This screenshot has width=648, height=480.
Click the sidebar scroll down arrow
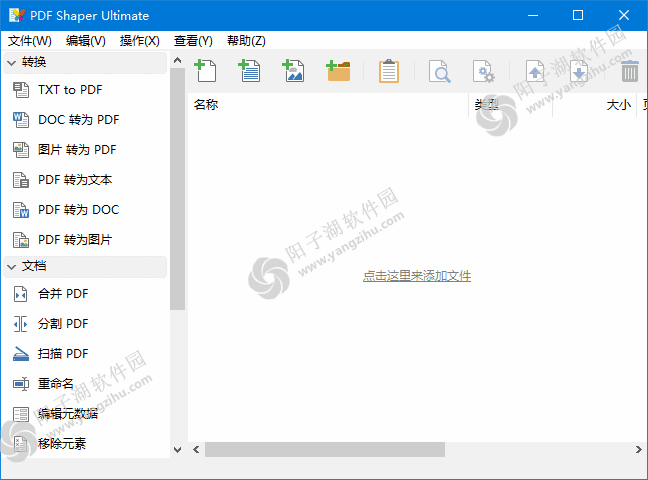[x=178, y=450]
